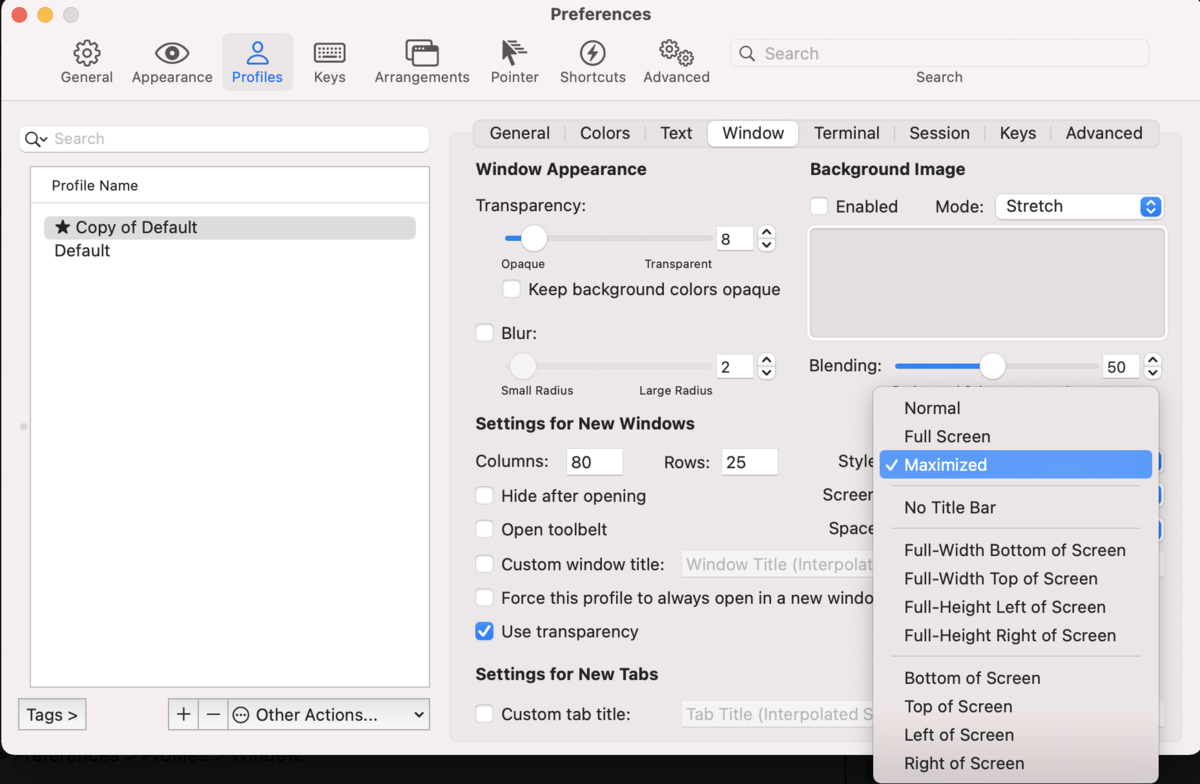Open the background Mode Stretch dropdown
The width and height of the screenshot is (1200, 784).
coord(1079,206)
